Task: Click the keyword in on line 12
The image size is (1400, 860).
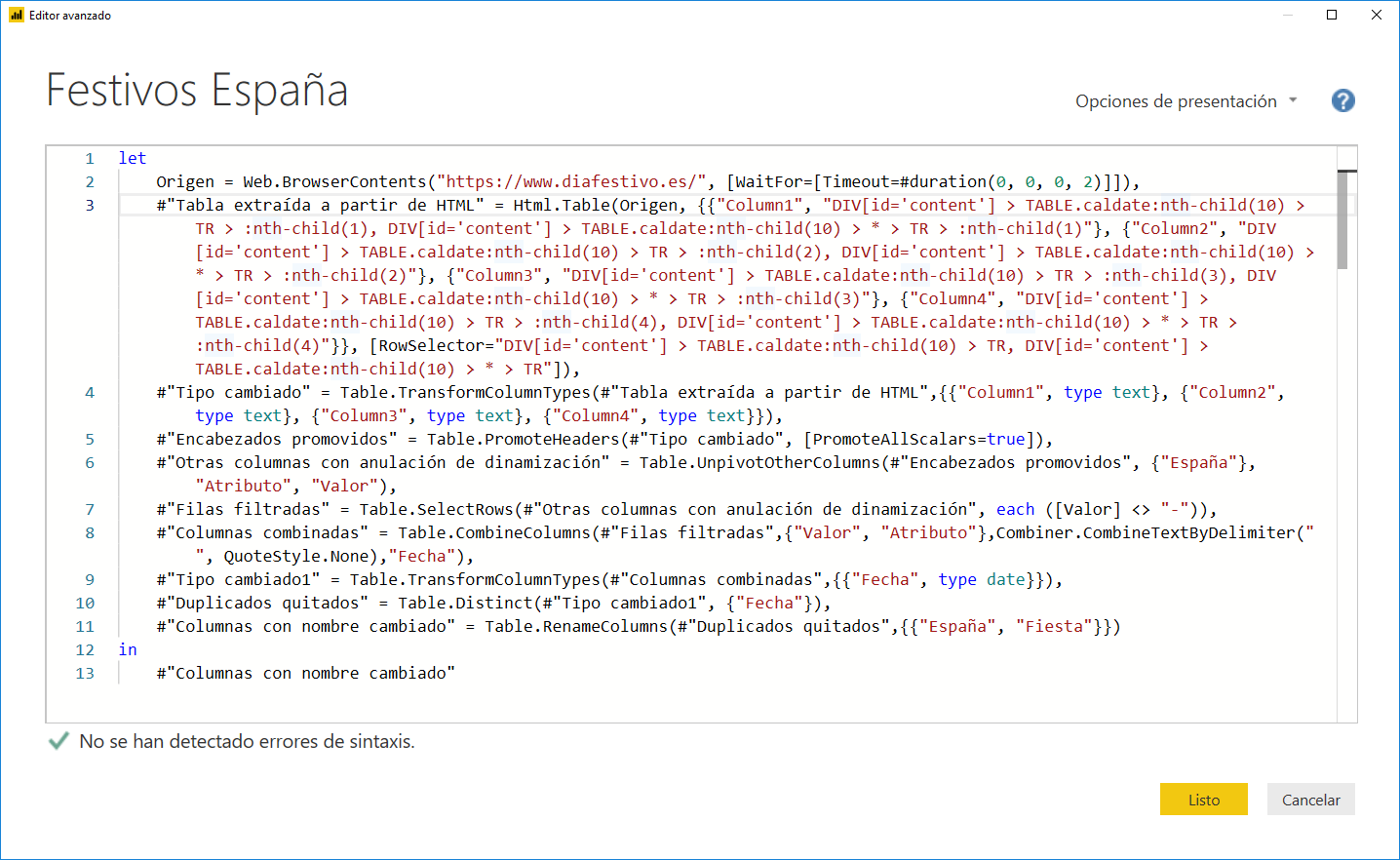Action: (127, 648)
